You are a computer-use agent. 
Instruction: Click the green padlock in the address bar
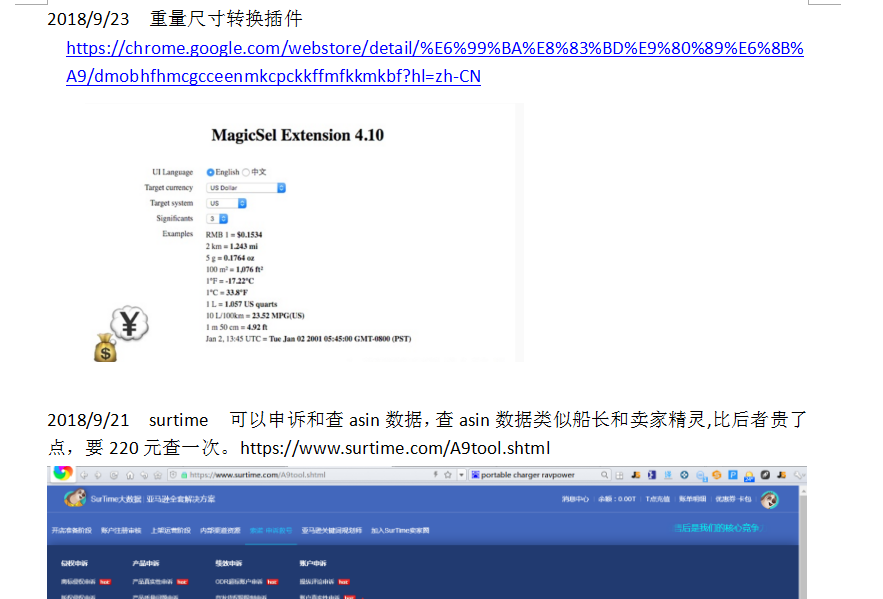184,475
